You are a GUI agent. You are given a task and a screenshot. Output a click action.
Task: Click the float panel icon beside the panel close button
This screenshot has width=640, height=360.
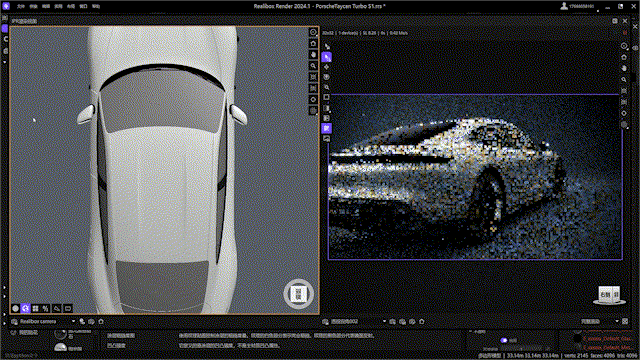(x=615, y=21)
